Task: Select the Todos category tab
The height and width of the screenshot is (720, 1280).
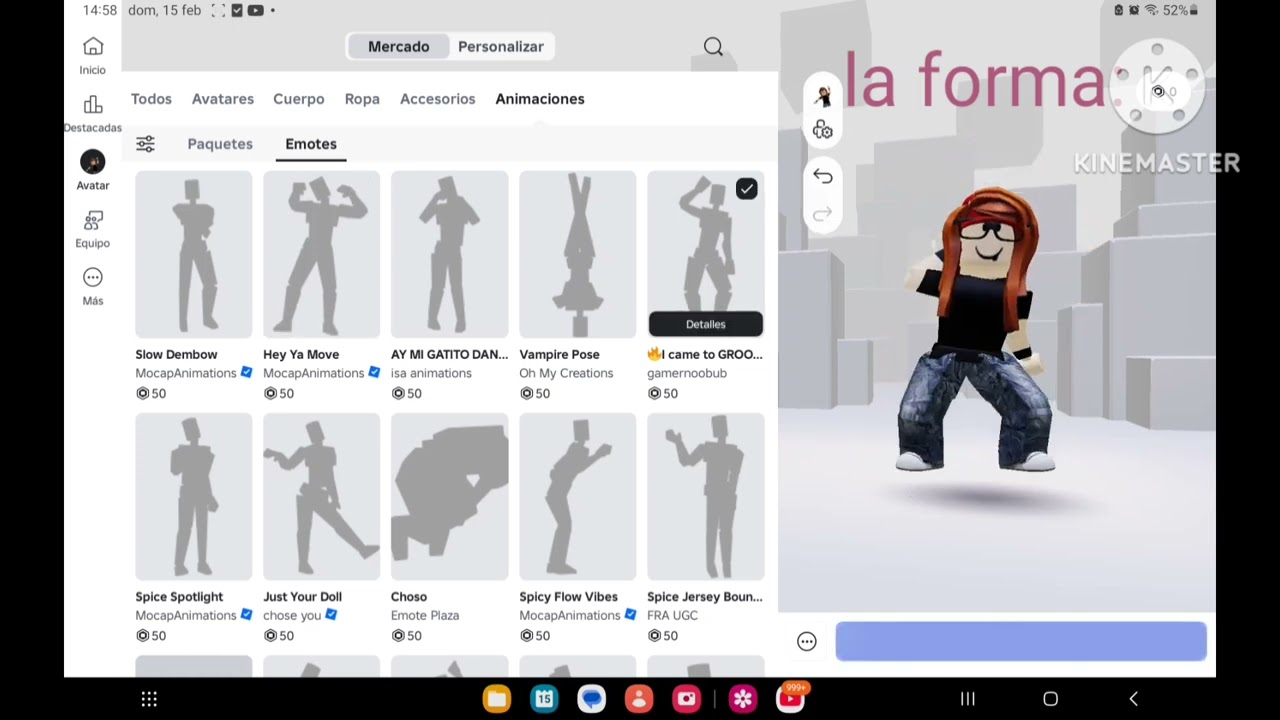Action: pos(151,99)
